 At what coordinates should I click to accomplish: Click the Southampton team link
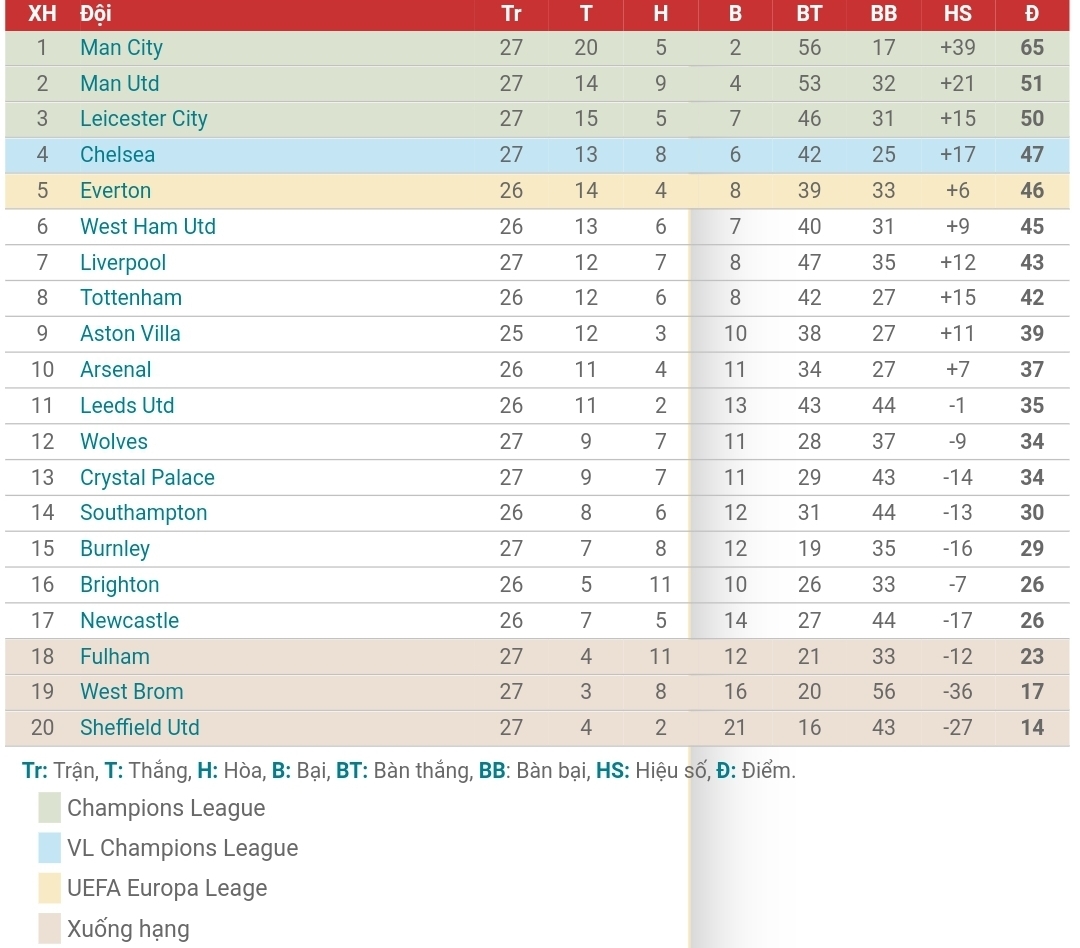click(143, 513)
